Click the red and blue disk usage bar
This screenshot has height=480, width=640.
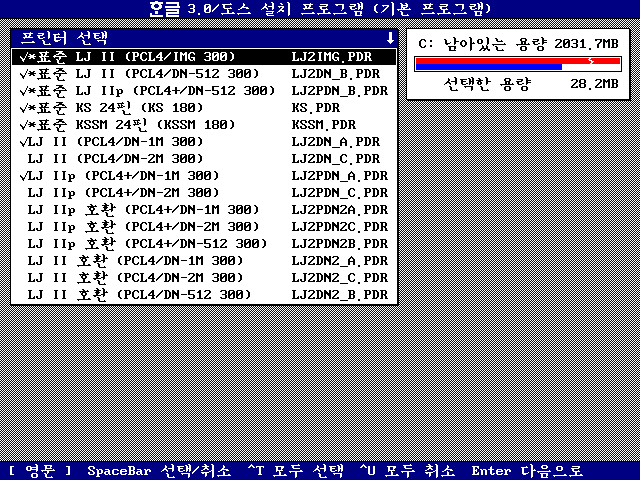[x=518, y=64]
